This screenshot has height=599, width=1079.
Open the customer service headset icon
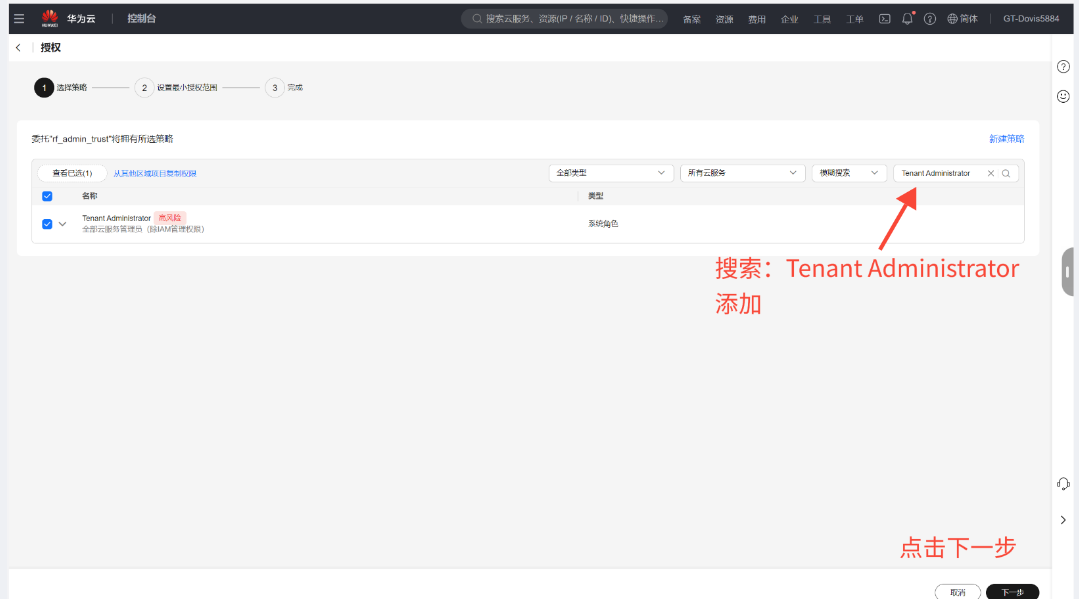pos(1064,484)
